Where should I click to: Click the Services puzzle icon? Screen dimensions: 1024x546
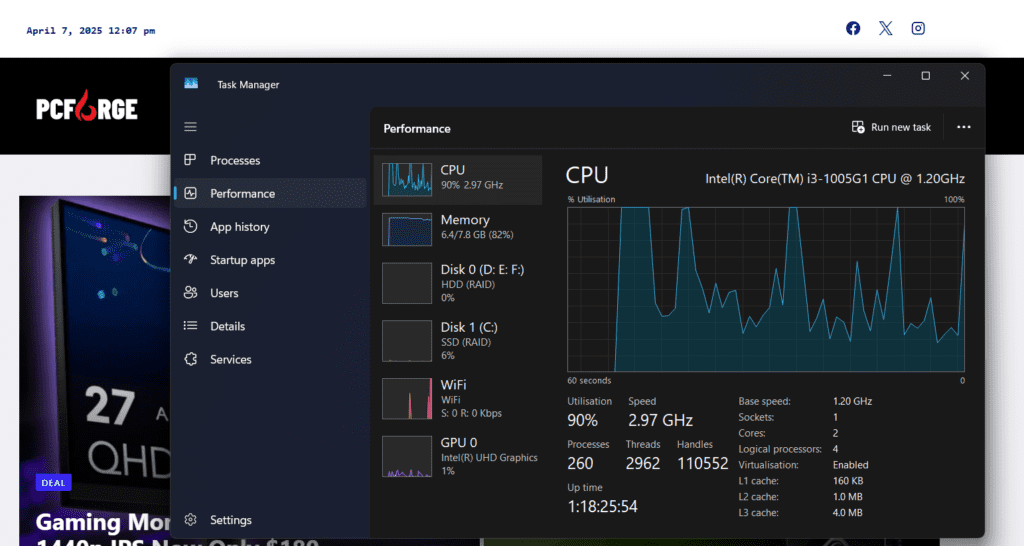coord(190,359)
